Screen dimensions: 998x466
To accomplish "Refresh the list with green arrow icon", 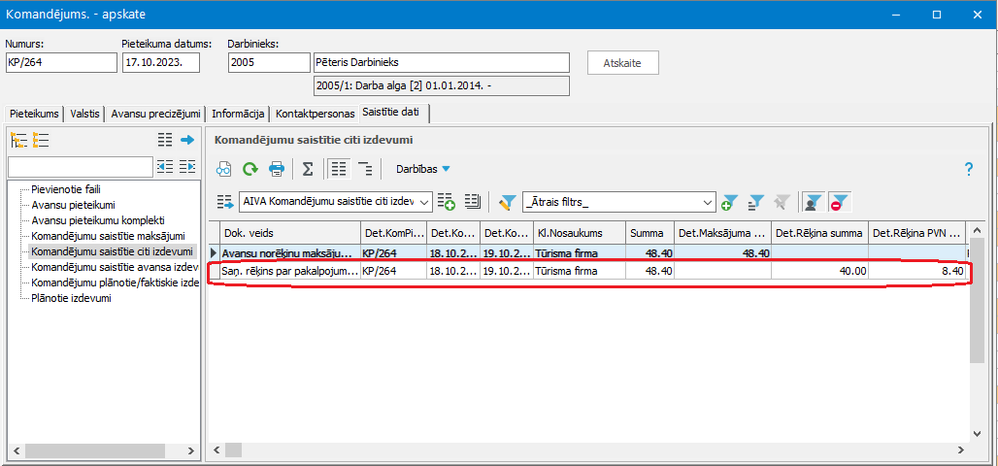I will point(250,169).
